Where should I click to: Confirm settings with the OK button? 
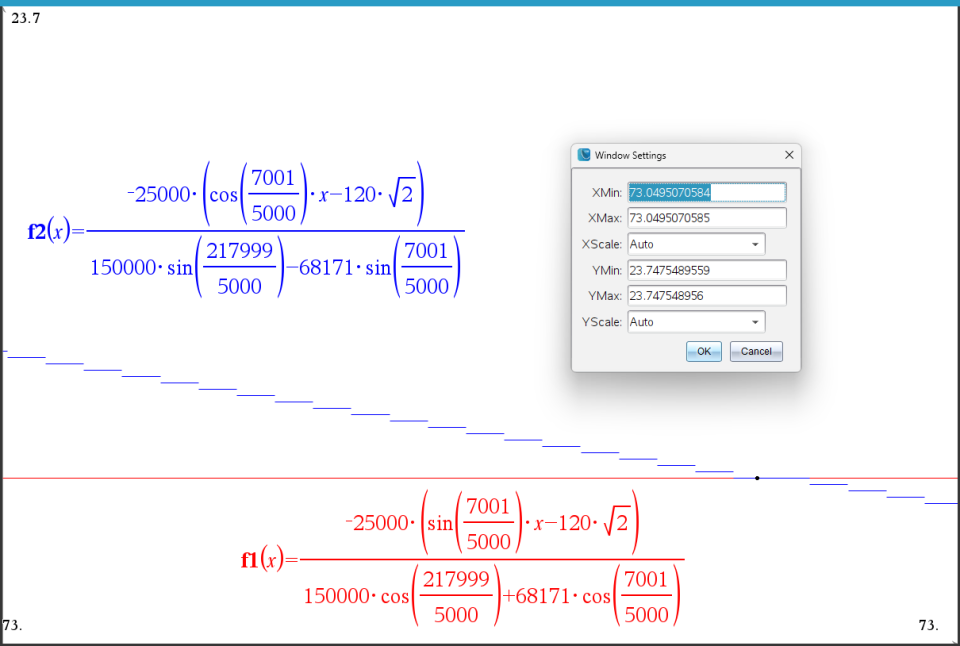(x=704, y=352)
